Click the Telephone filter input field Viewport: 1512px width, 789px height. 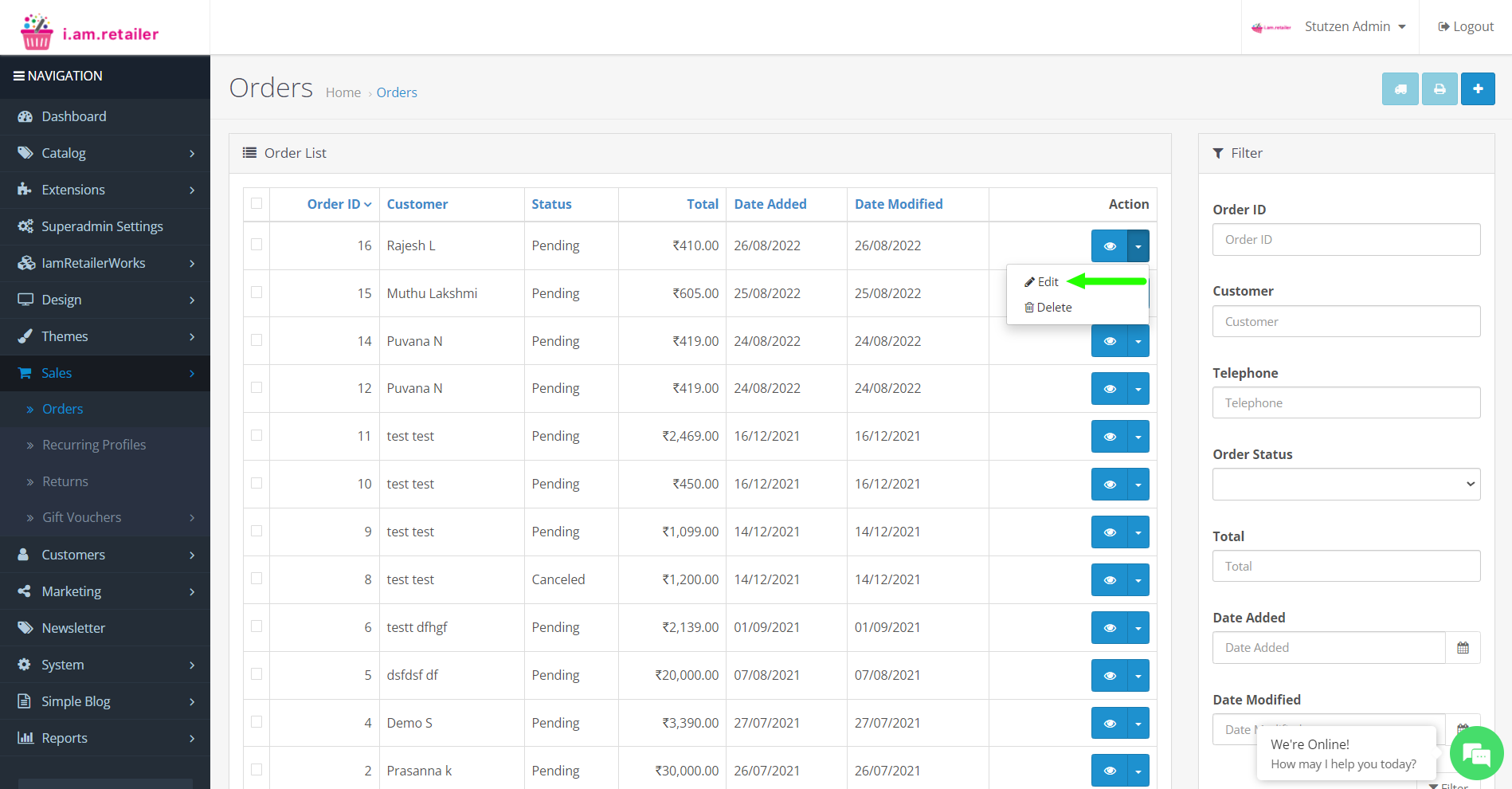coord(1346,403)
